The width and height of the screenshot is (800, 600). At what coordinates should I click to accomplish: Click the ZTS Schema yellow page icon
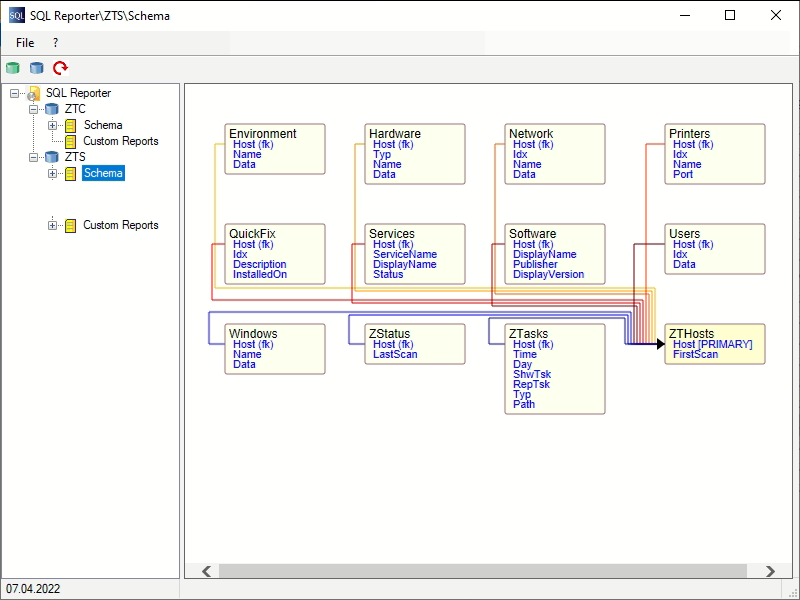coord(70,173)
